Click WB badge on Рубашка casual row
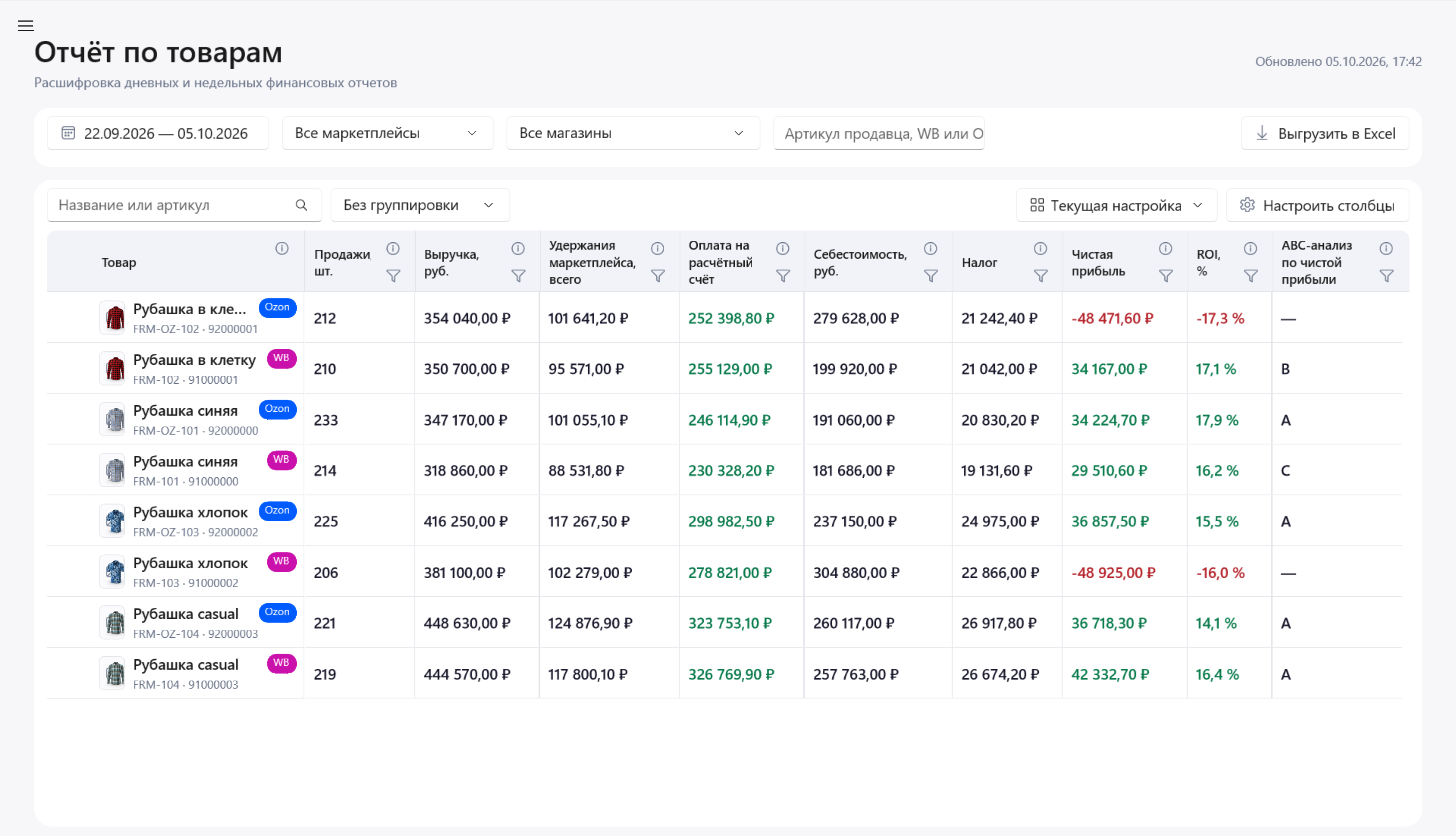Screen dimensions: 1456x836 click(x=281, y=663)
